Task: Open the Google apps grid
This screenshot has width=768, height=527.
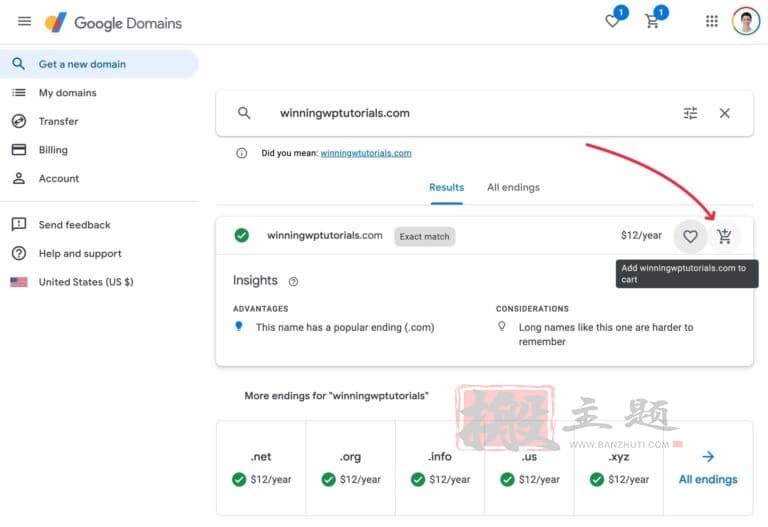Action: click(712, 21)
